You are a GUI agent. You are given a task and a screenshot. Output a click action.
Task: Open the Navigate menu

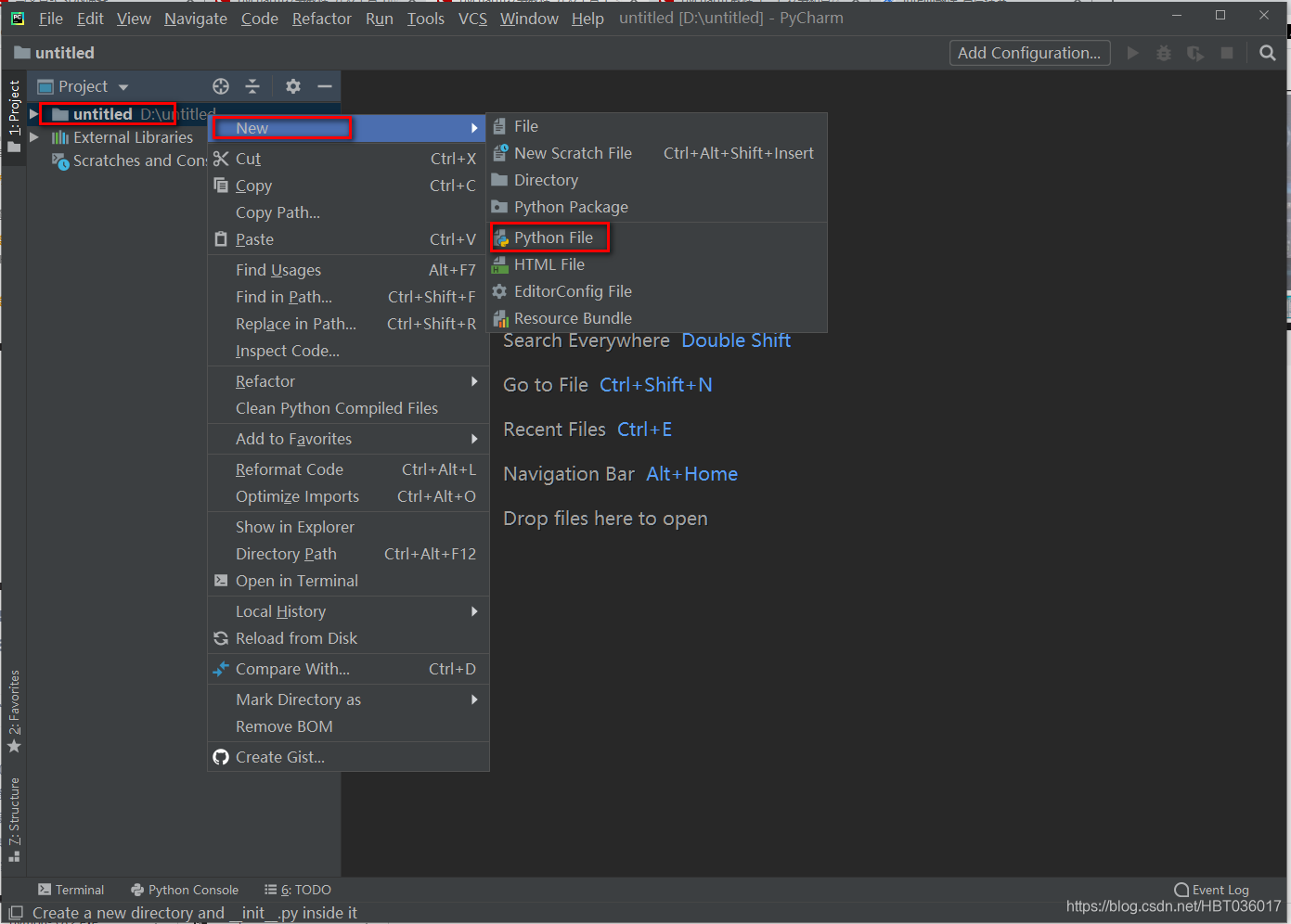coord(196,19)
